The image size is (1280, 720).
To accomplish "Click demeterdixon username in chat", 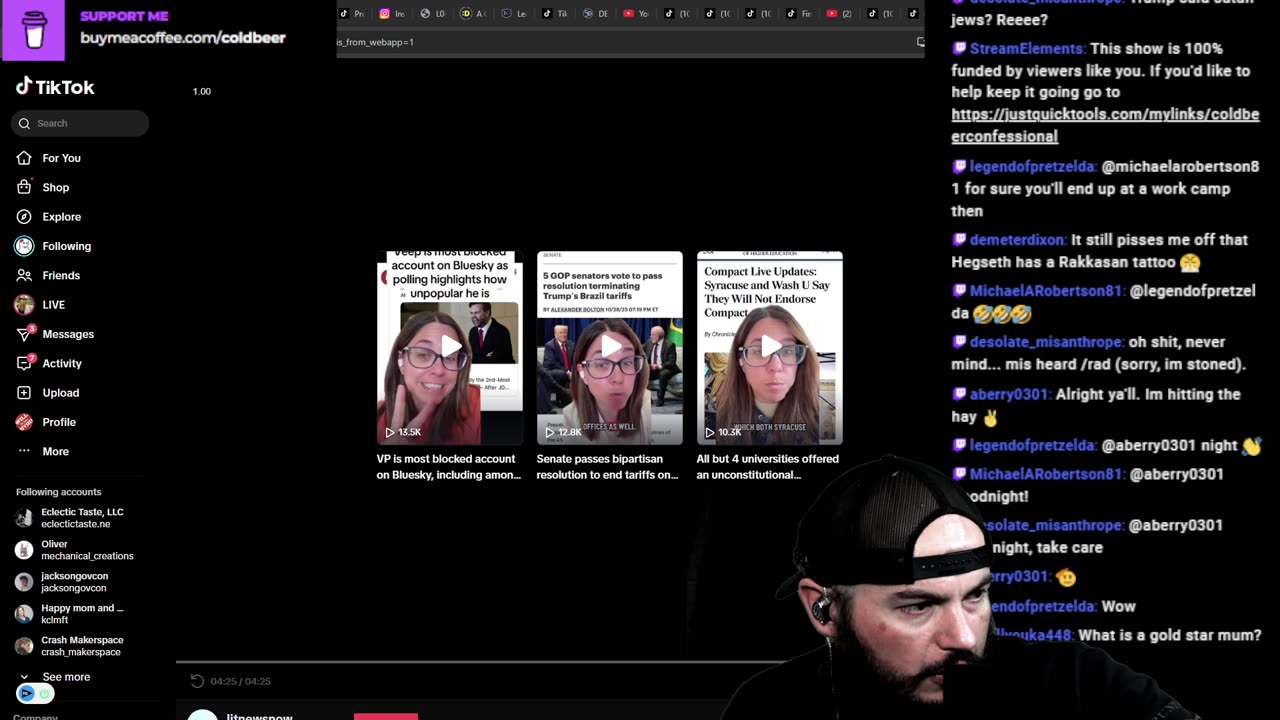I will click(1018, 240).
